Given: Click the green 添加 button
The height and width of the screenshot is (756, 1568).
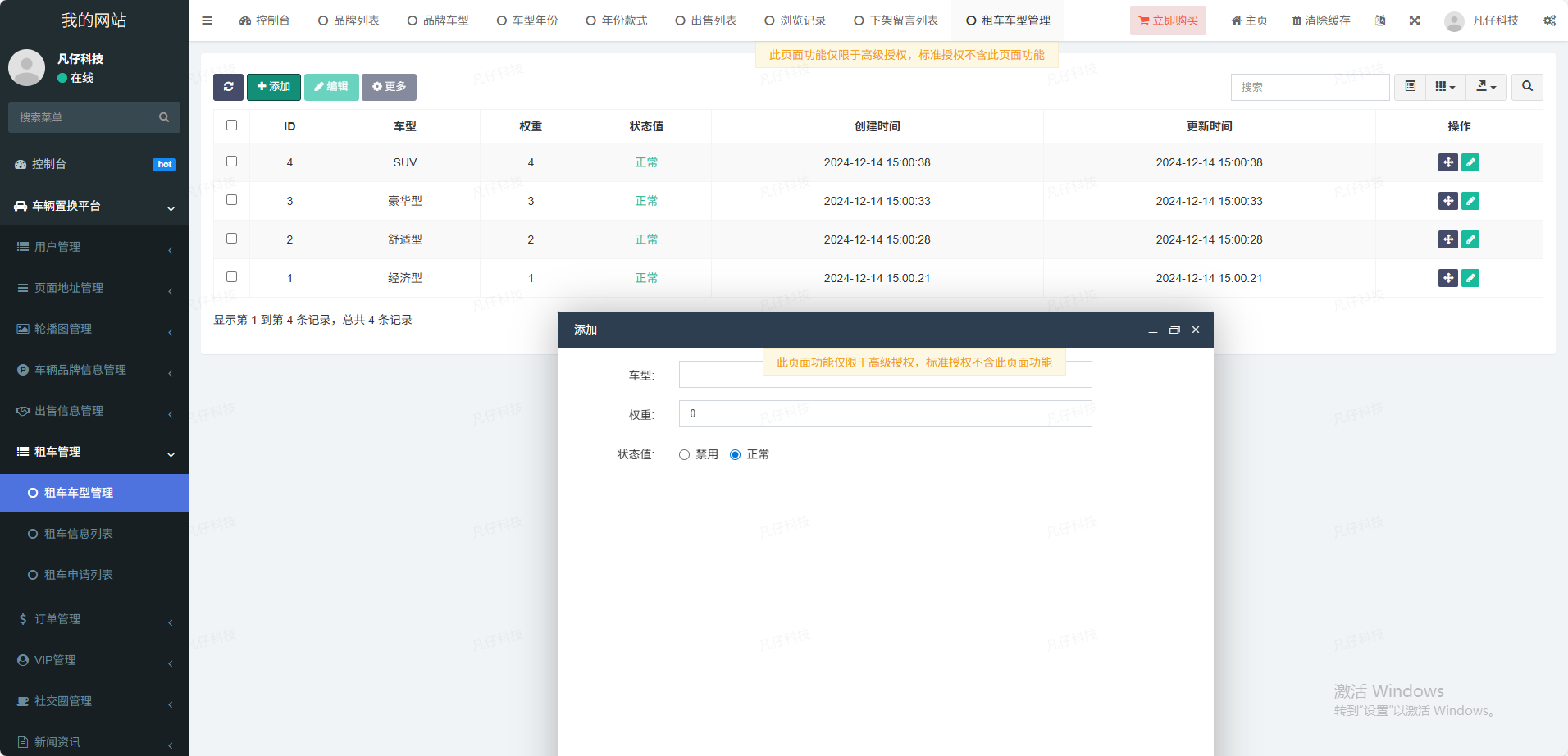Looking at the screenshot, I should click(274, 87).
